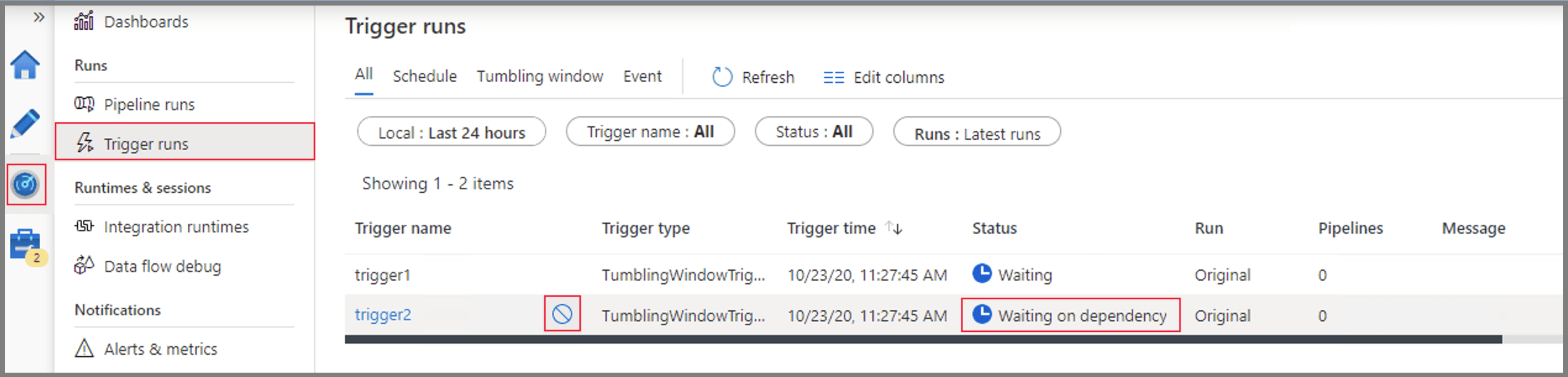Click the Home icon

(x=25, y=64)
